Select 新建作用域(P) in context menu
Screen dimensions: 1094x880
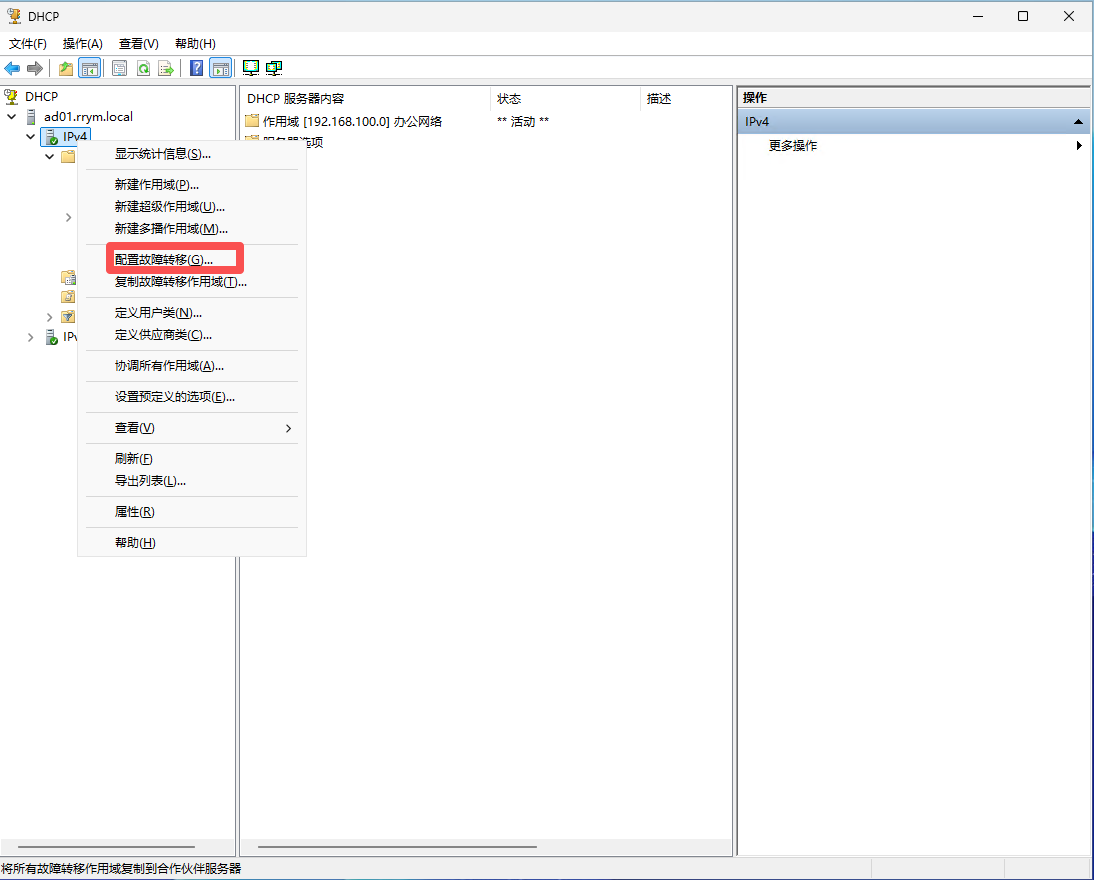(157, 185)
